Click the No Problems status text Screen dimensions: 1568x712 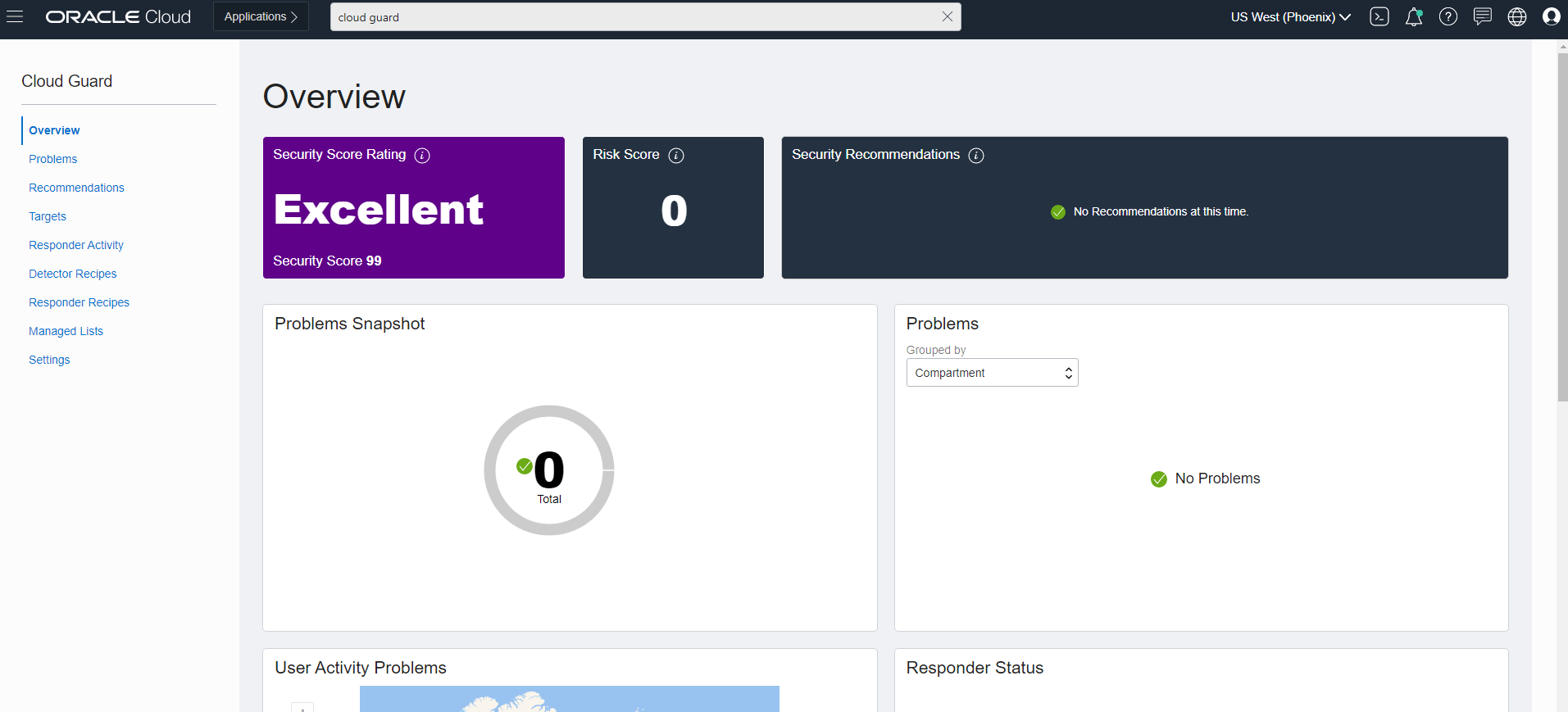1217,478
